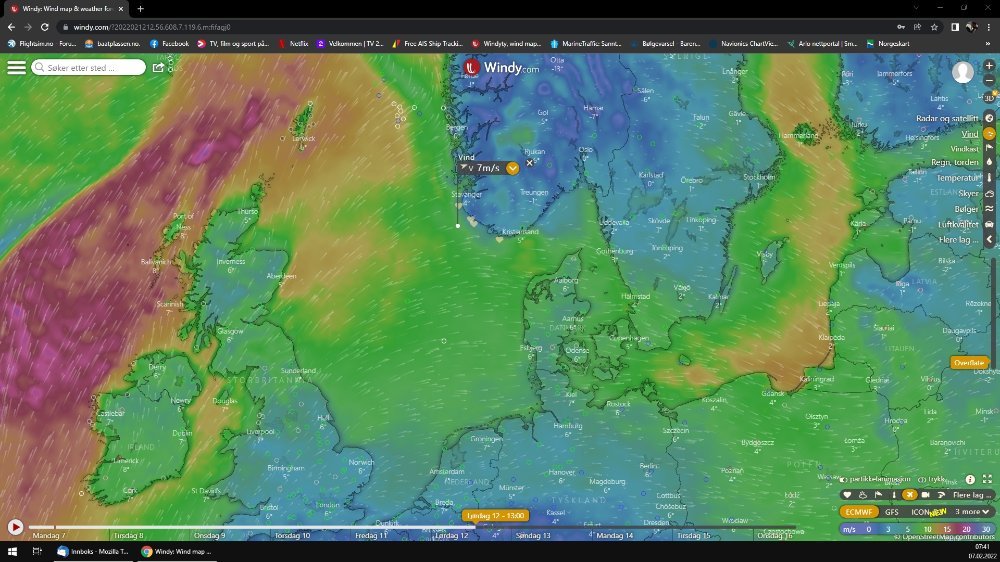Jump timeline to Torsdag 10
This screenshot has height=562, width=1000.
[x=292, y=536]
